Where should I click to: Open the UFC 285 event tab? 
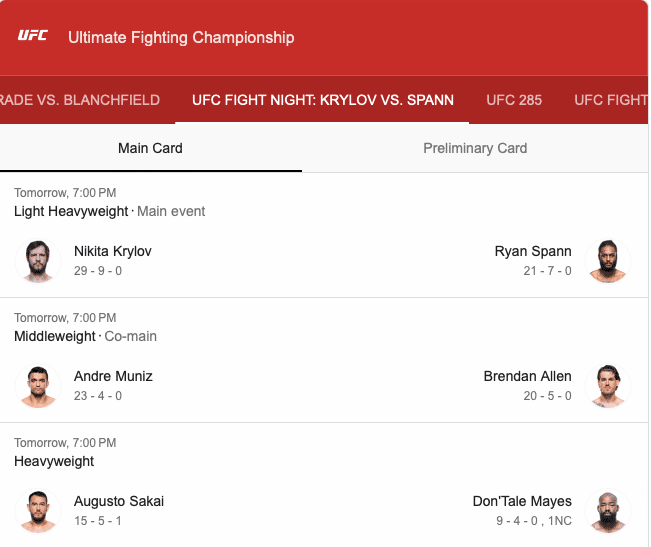[x=514, y=100]
